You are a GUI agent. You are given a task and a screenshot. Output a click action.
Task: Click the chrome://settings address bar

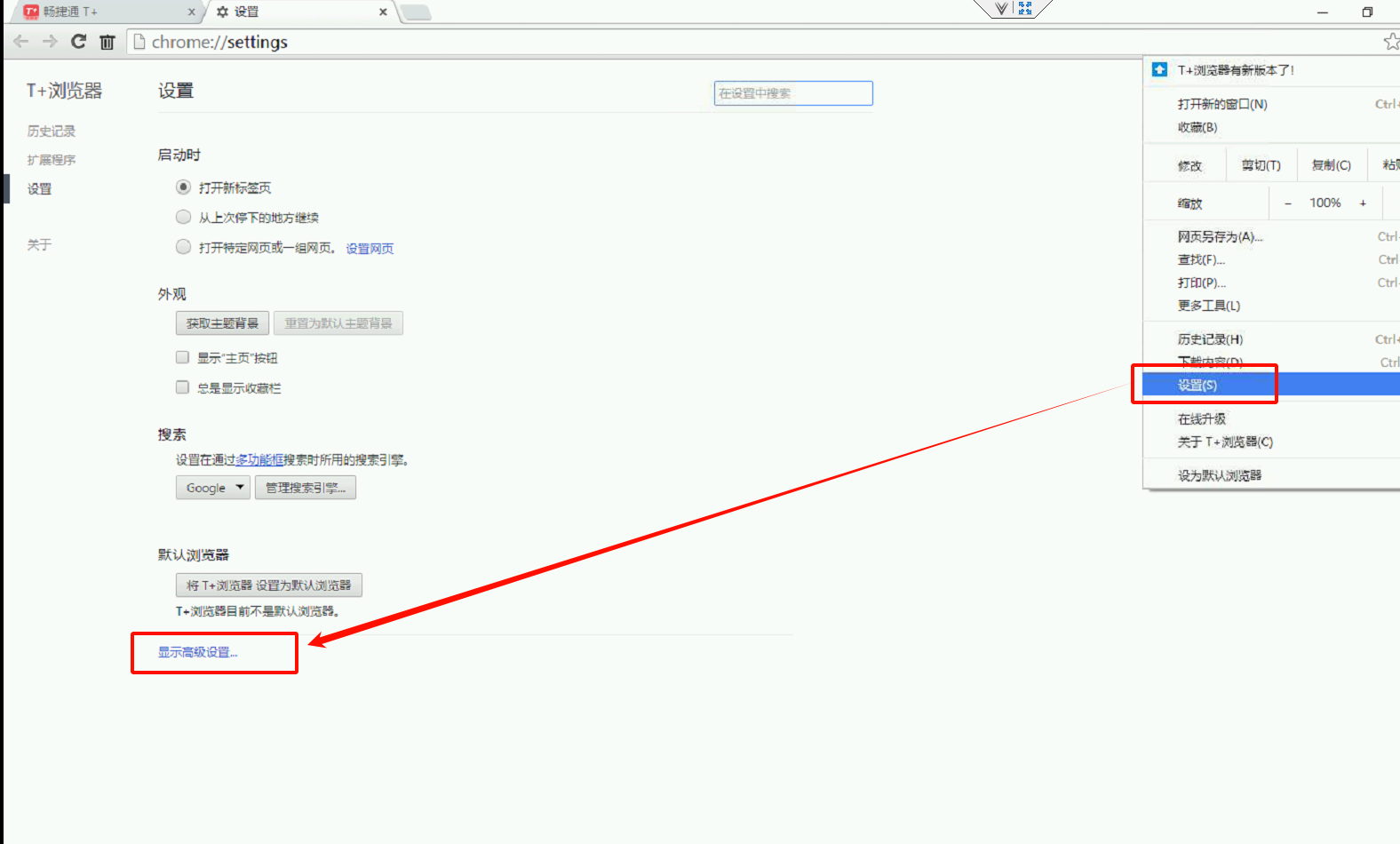(x=755, y=42)
